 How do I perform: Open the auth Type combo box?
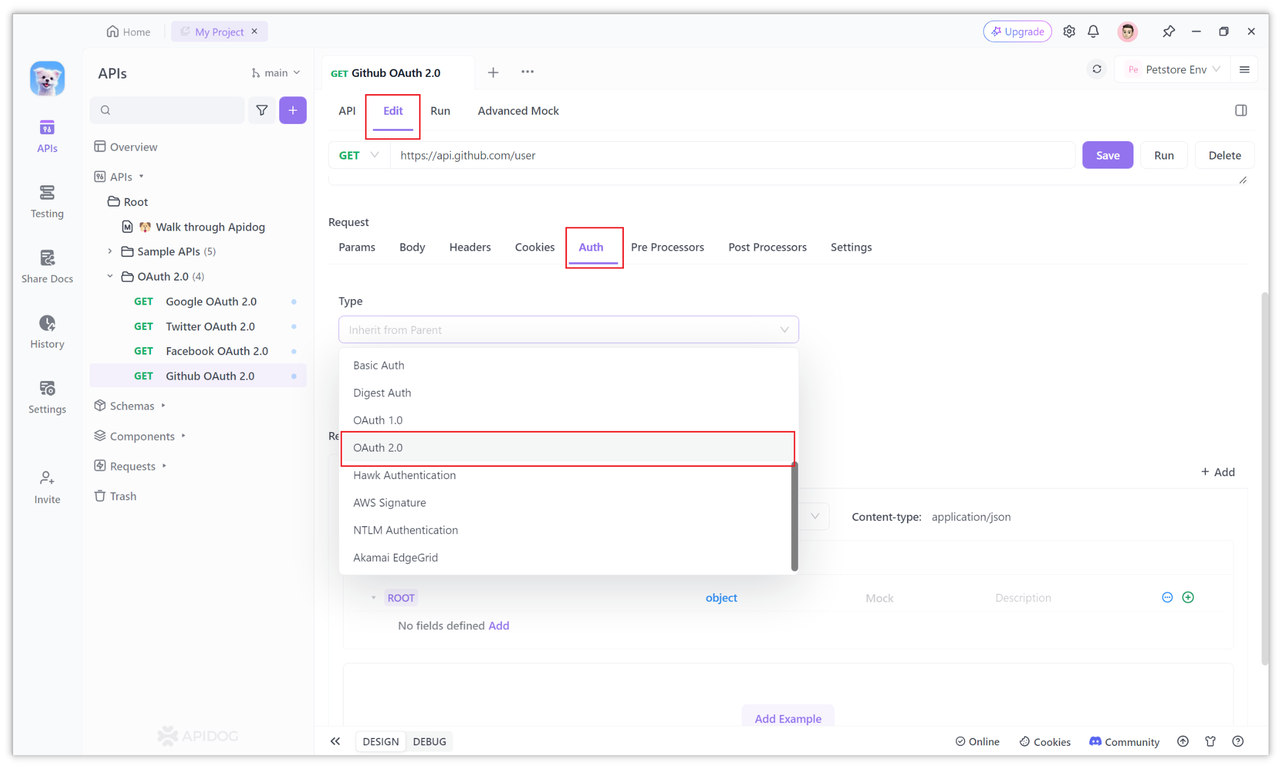[x=568, y=330]
